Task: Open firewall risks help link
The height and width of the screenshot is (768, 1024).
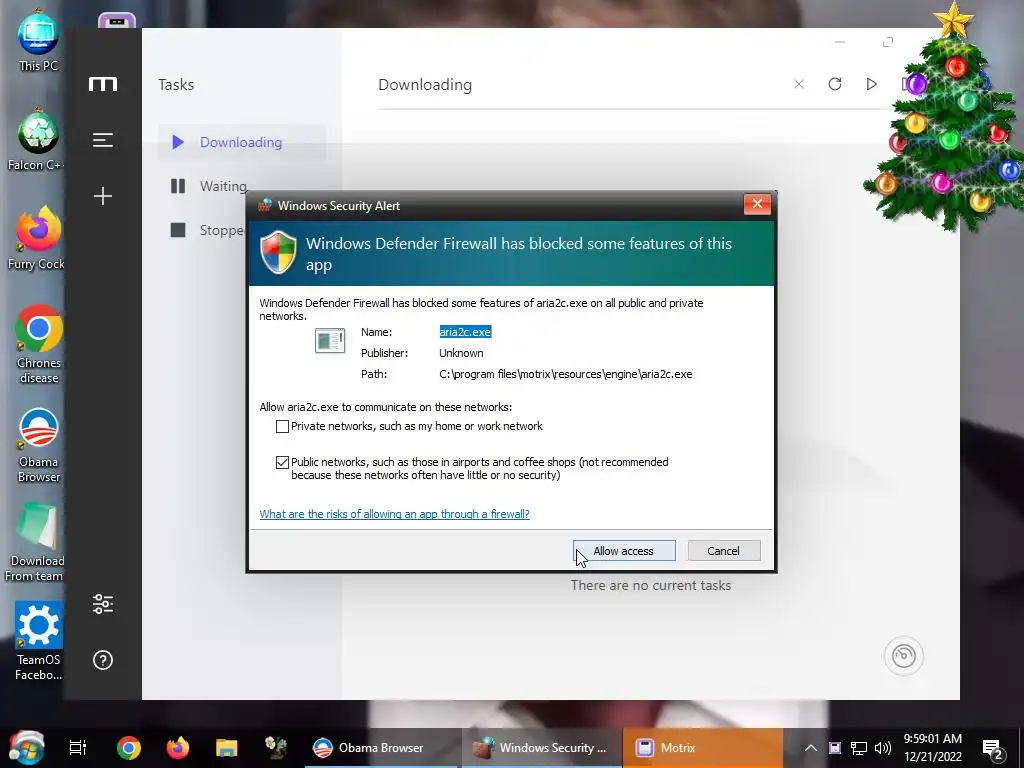Action: (394, 514)
